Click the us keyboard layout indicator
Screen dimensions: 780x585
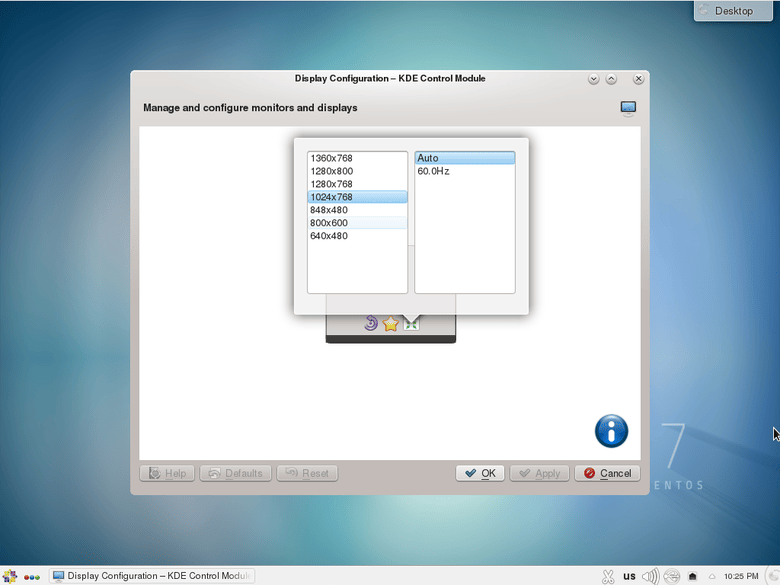629,576
